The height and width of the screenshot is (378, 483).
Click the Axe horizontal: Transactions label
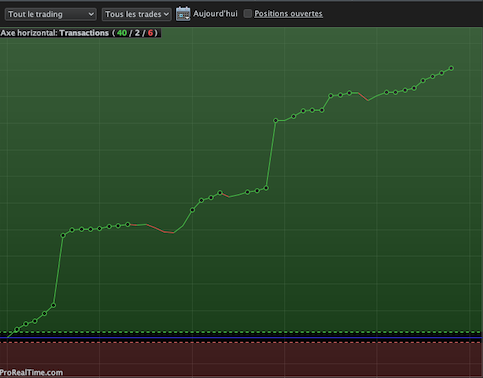(55, 33)
